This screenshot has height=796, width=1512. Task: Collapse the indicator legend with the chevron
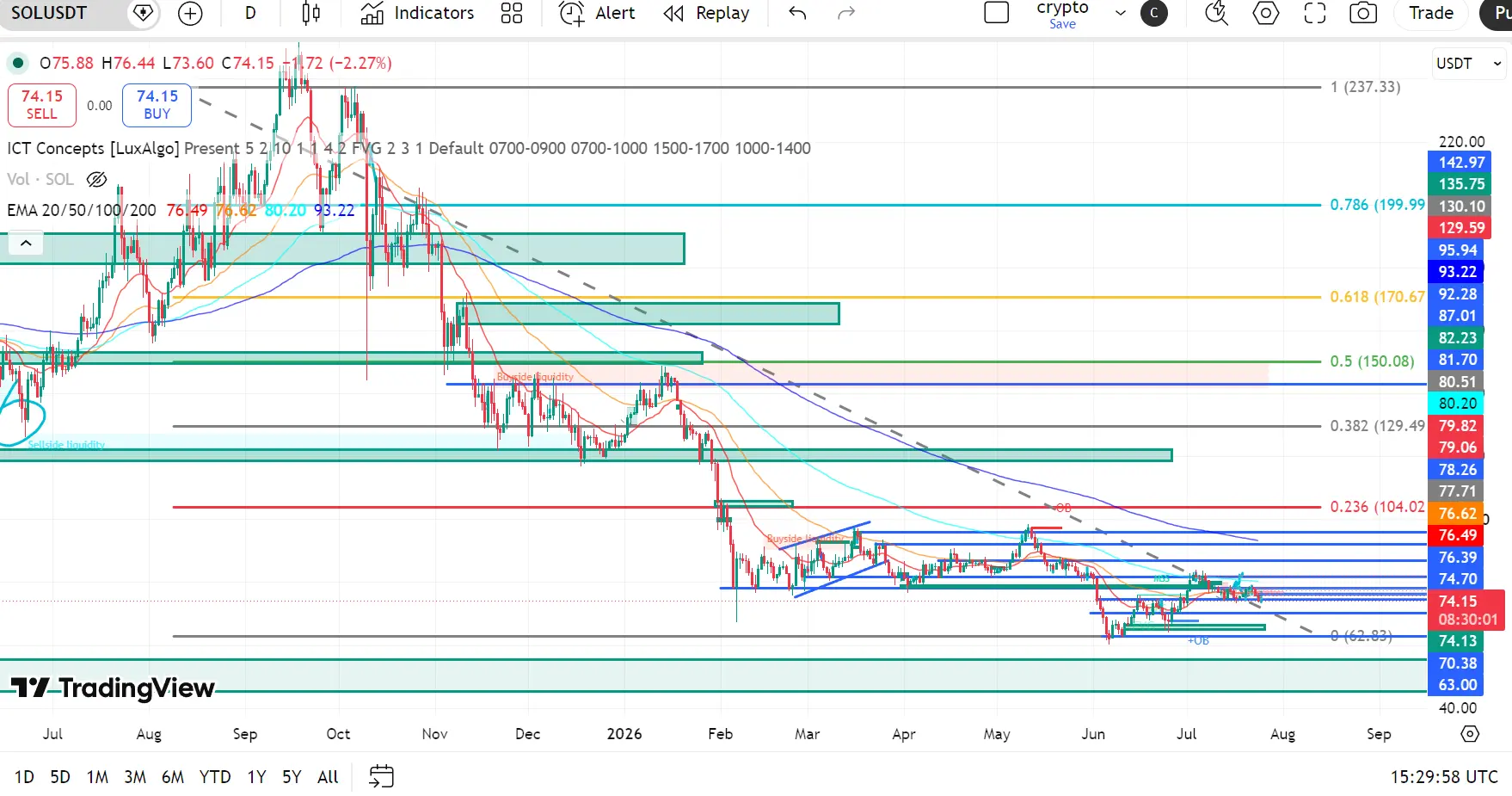[26, 244]
